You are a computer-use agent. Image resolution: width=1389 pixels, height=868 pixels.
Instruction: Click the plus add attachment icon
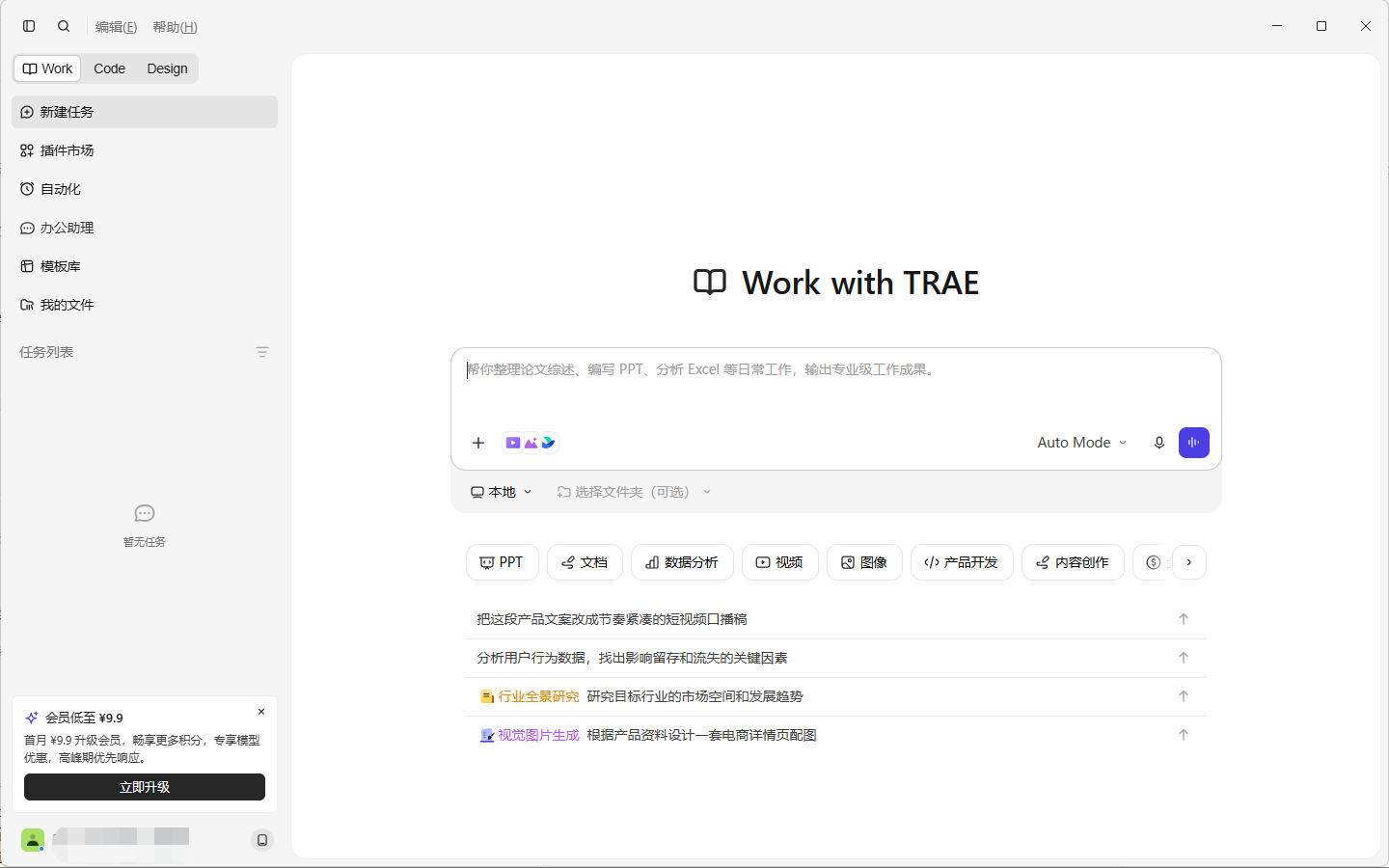478,443
